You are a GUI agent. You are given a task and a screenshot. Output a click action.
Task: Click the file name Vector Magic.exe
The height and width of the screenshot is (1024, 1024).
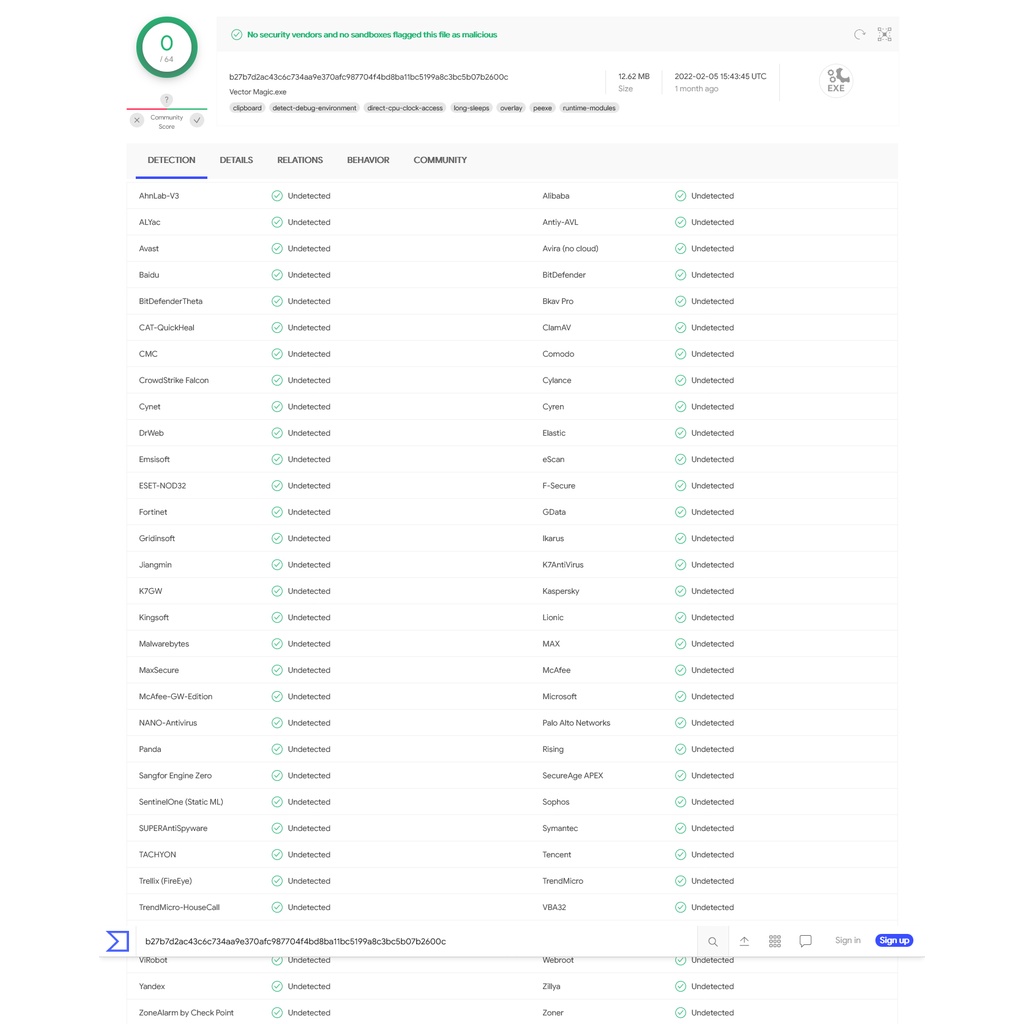click(x=257, y=92)
